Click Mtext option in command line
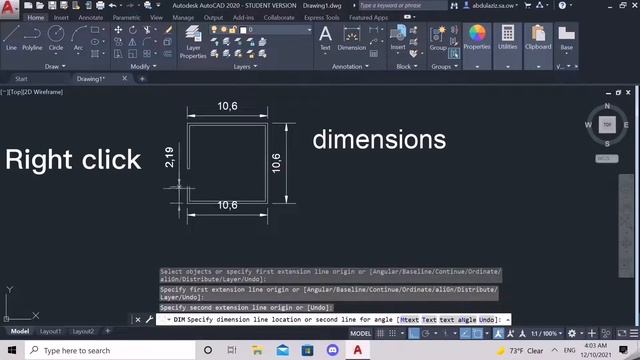Viewport: 640px width, 360px height. coord(409,320)
